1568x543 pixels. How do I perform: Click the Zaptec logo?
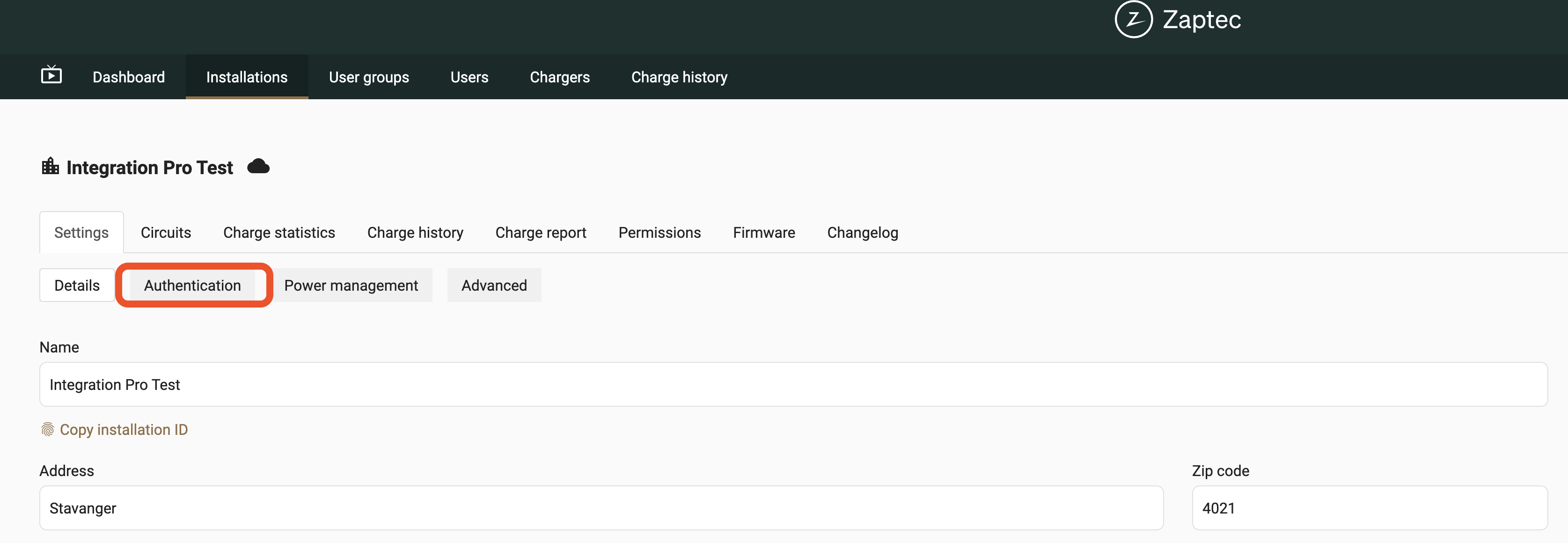click(x=1177, y=20)
